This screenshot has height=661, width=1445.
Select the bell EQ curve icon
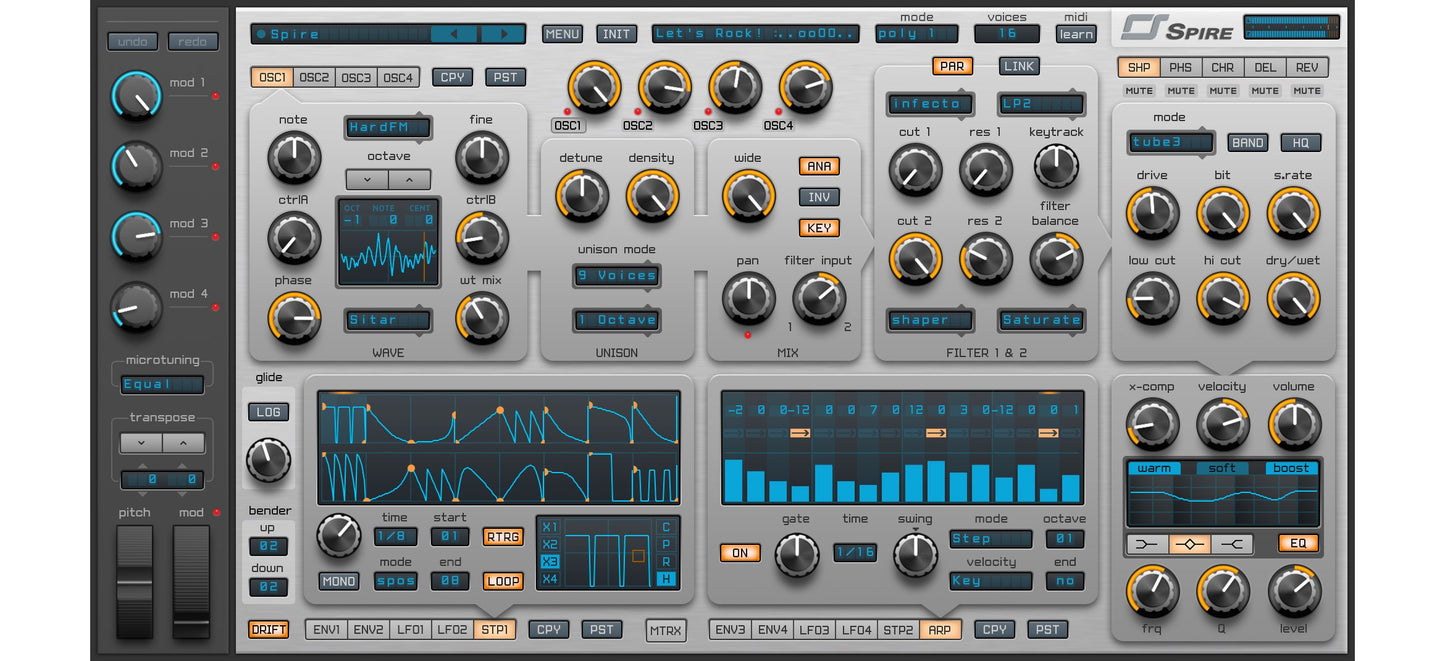coord(1190,544)
